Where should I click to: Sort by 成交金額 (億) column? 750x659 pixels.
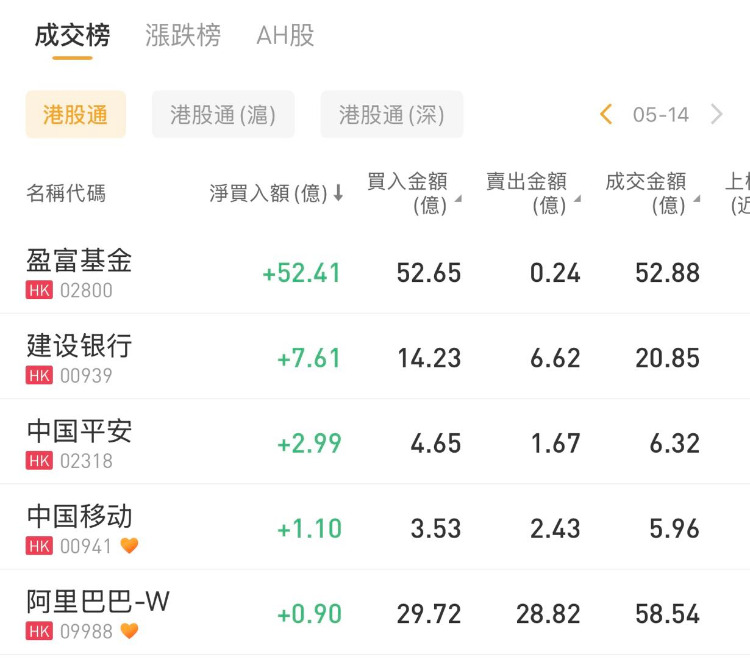[652, 194]
